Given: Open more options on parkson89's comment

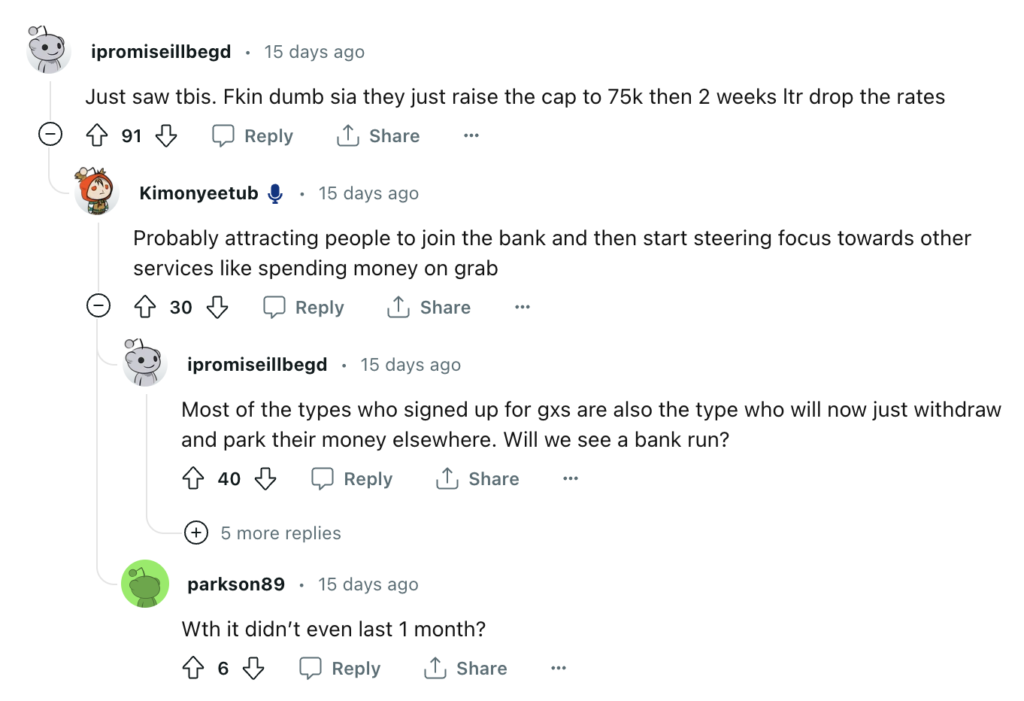Looking at the screenshot, I should [x=558, y=668].
